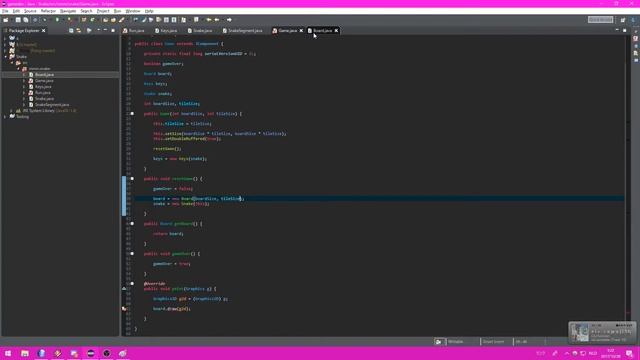Select Run.java in Package Explorer
This screenshot has height=360, width=640.
pos(42,93)
